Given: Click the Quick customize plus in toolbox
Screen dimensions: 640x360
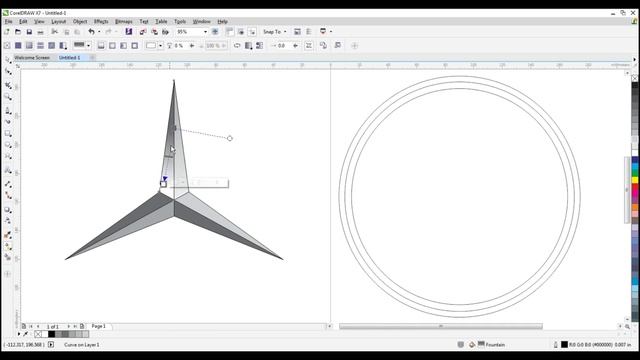Looking at the screenshot, I should point(8,274).
